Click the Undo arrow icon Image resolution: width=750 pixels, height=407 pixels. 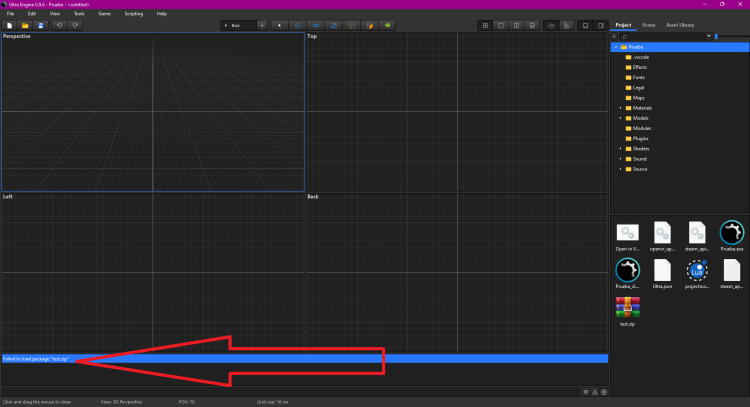click(x=59, y=24)
